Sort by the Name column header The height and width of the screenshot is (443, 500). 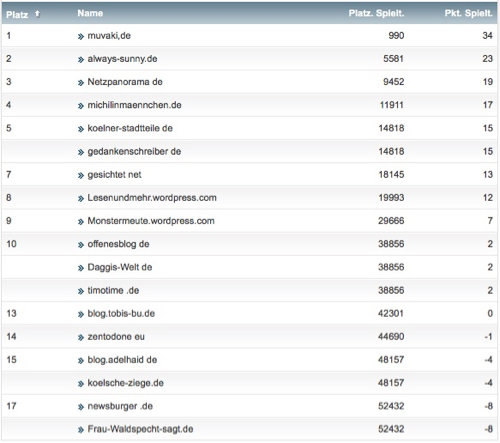pyautogui.click(x=90, y=13)
